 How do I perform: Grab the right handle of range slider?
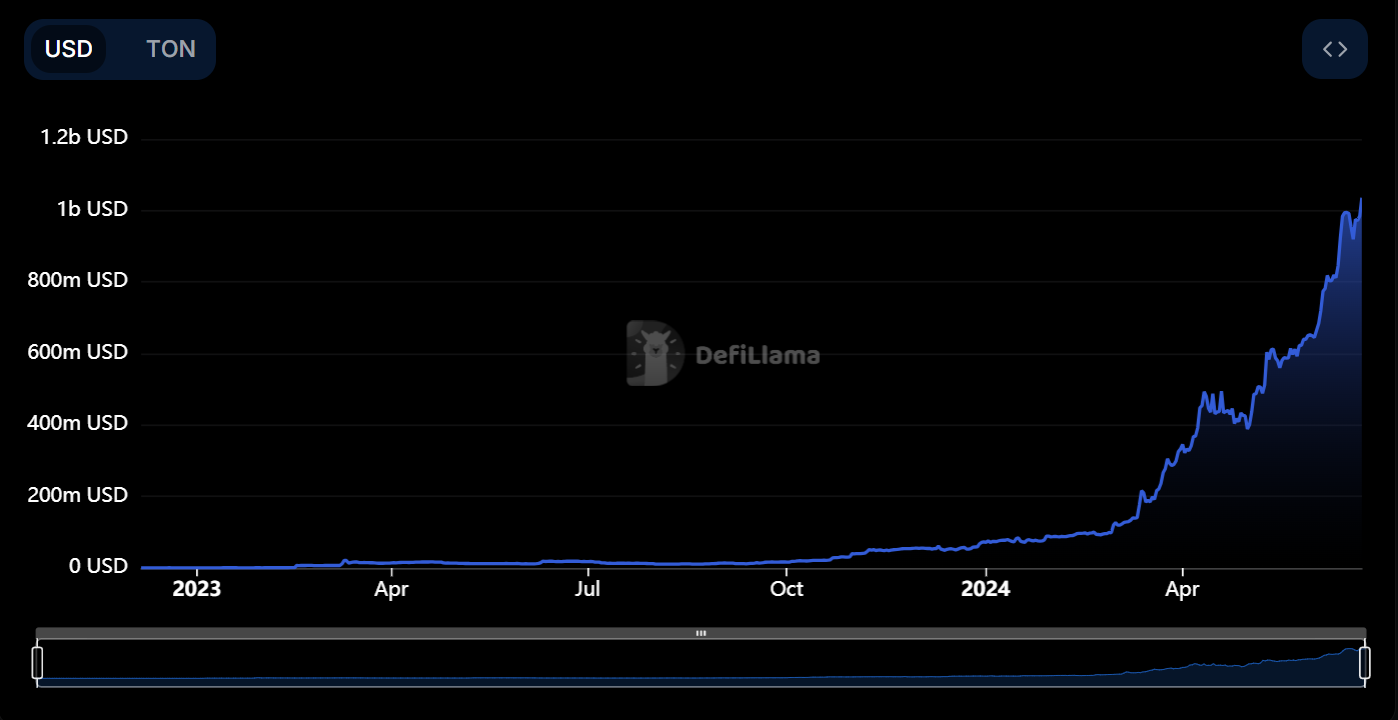[1365, 663]
